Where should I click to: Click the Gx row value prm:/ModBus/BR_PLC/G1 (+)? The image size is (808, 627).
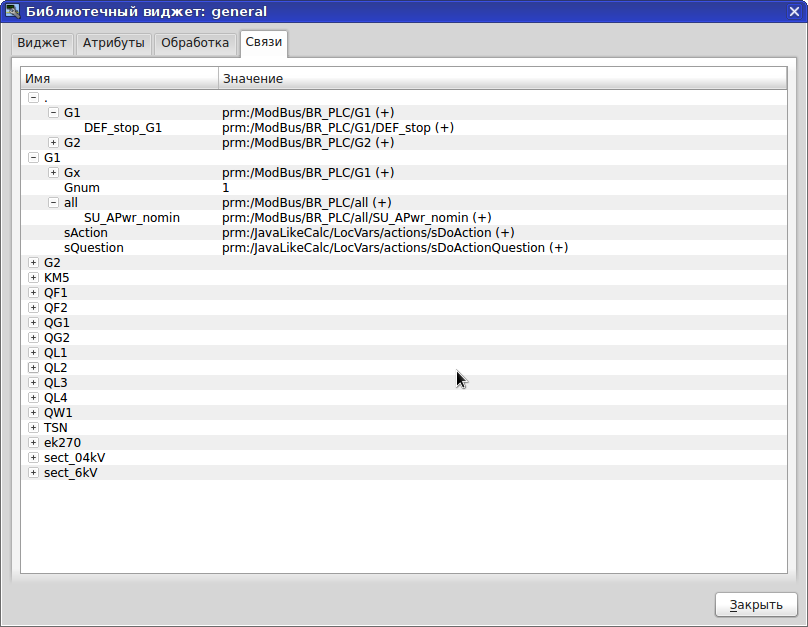coord(308,172)
